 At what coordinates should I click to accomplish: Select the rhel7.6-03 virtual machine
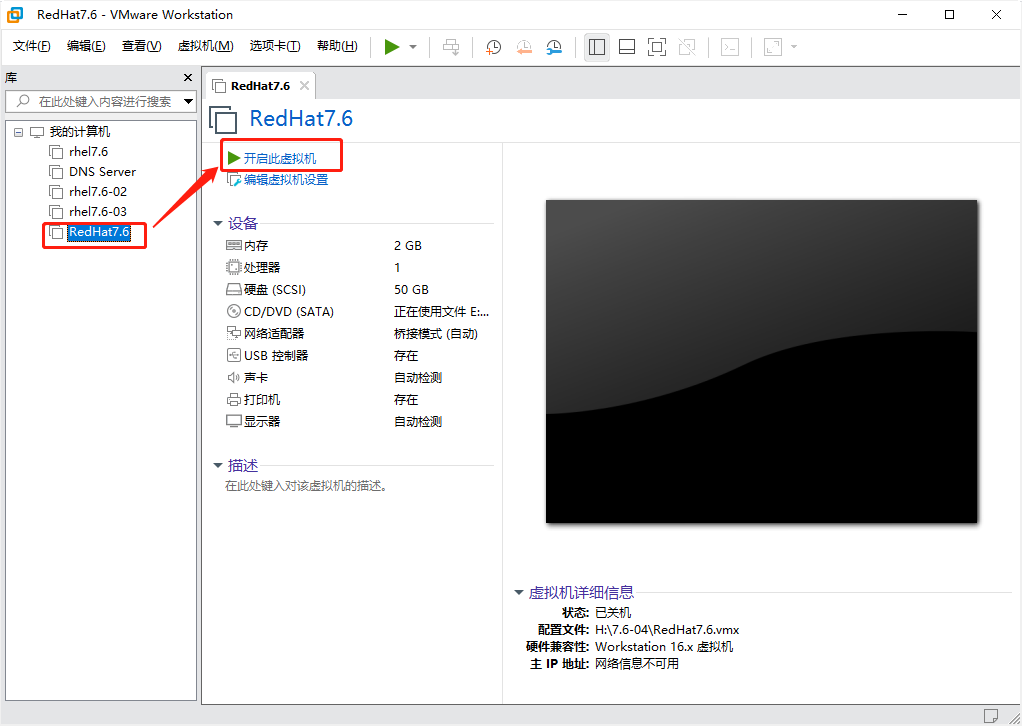98,212
